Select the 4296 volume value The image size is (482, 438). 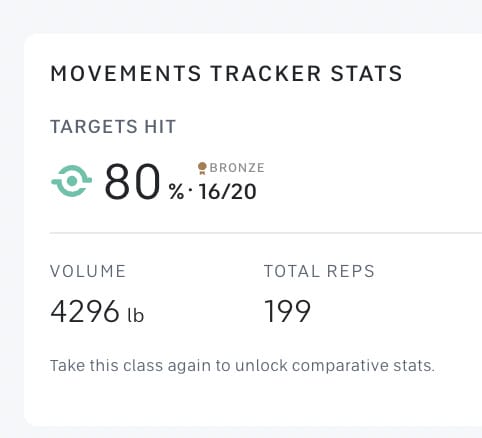point(85,311)
